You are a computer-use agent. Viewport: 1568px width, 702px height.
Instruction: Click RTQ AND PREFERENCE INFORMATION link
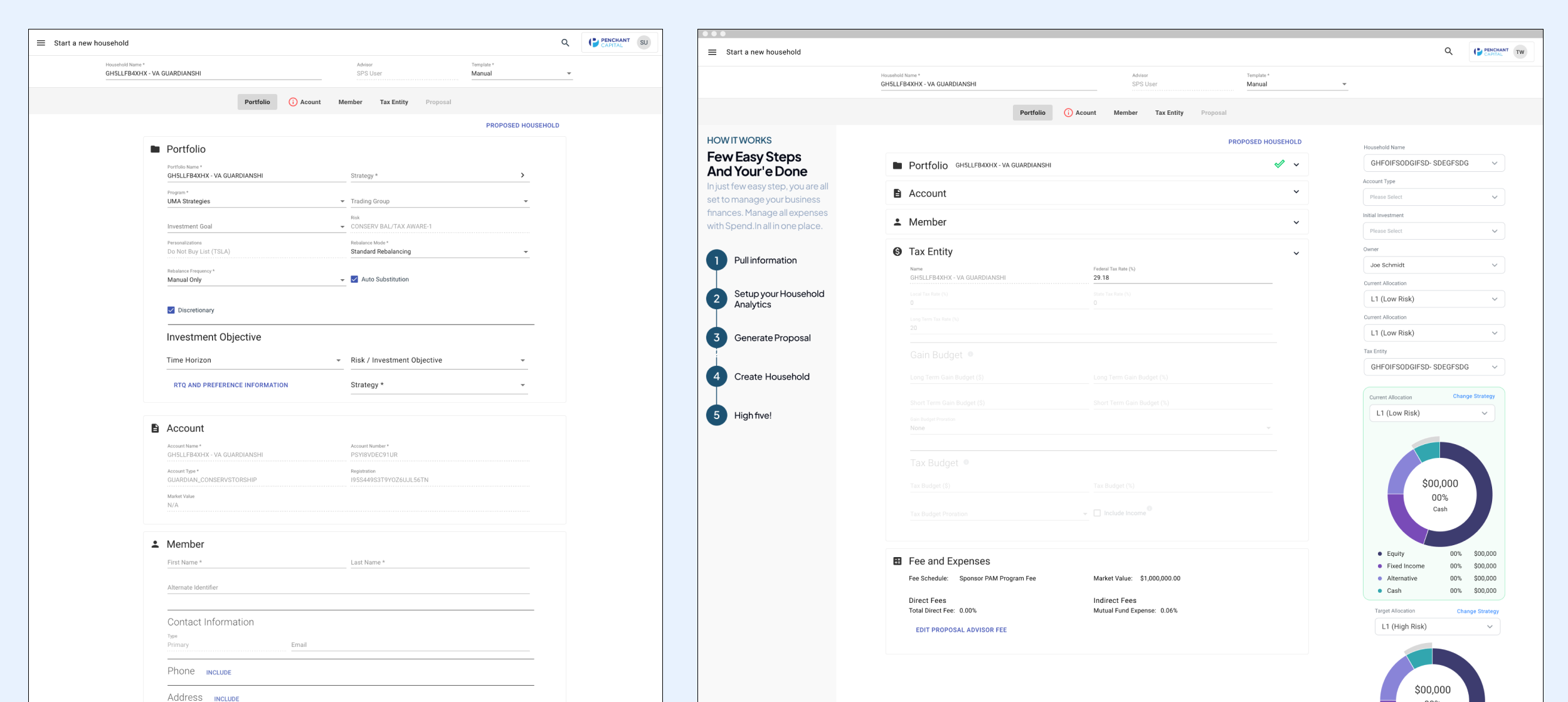point(231,385)
